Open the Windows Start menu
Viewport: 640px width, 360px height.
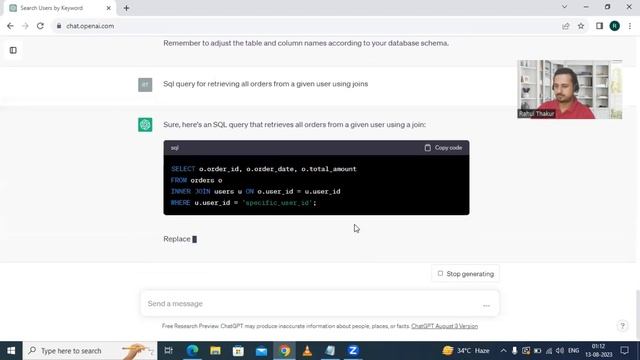pos(11,351)
